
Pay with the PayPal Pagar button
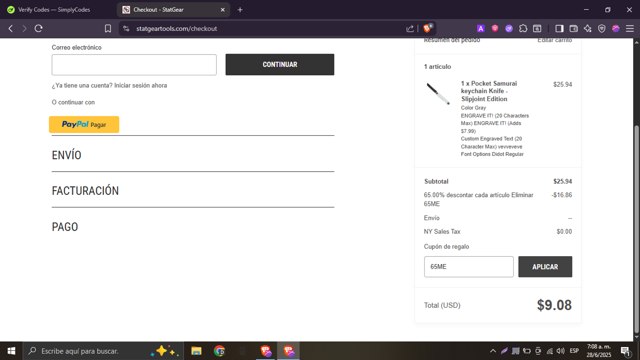click(84, 124)
